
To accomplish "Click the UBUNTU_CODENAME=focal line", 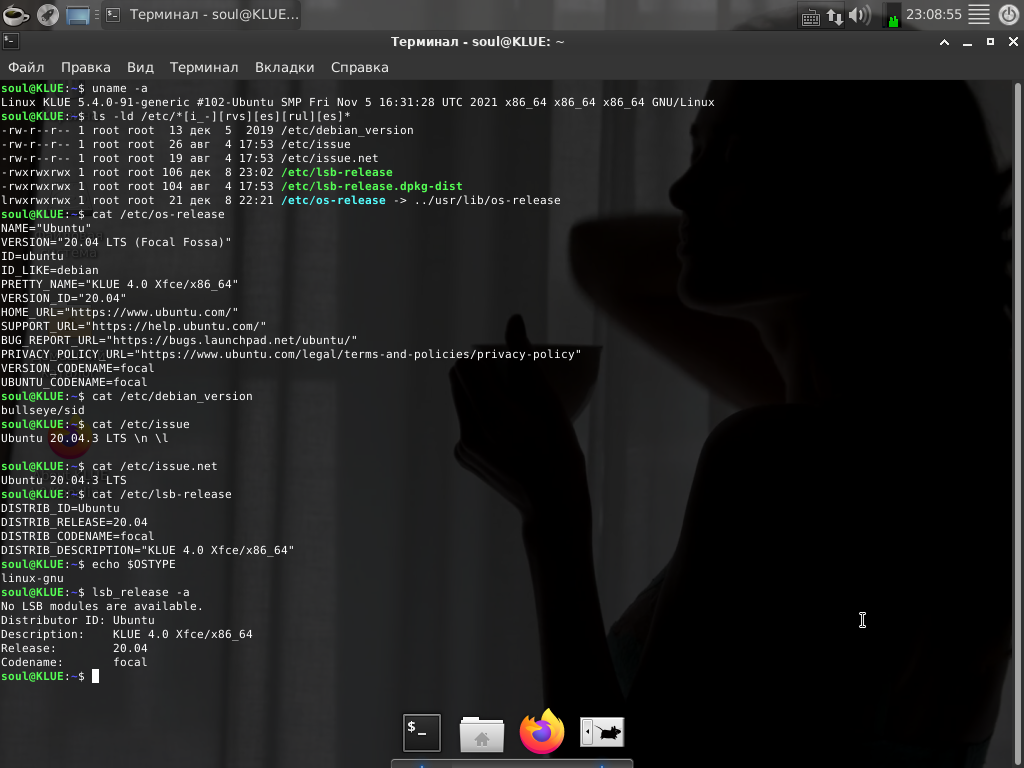I will [x=74, y=383].
